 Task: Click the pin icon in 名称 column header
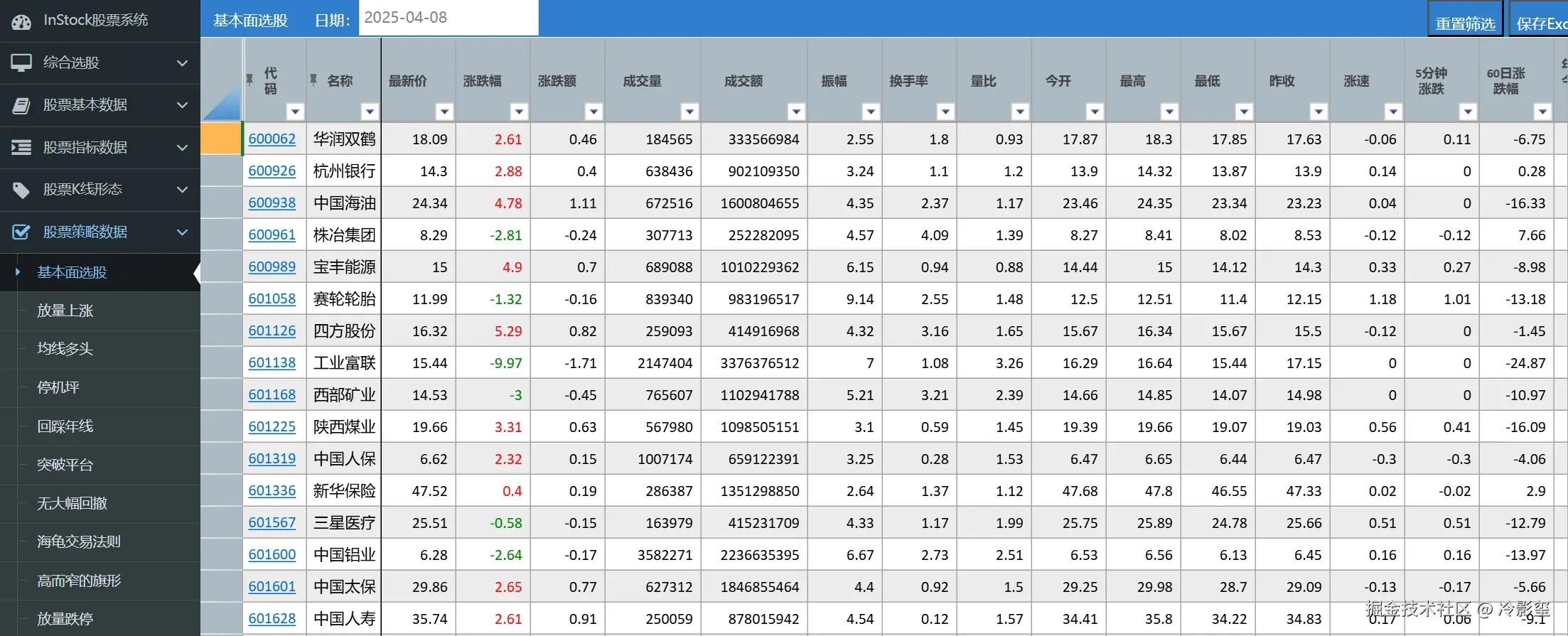[313, 79]
